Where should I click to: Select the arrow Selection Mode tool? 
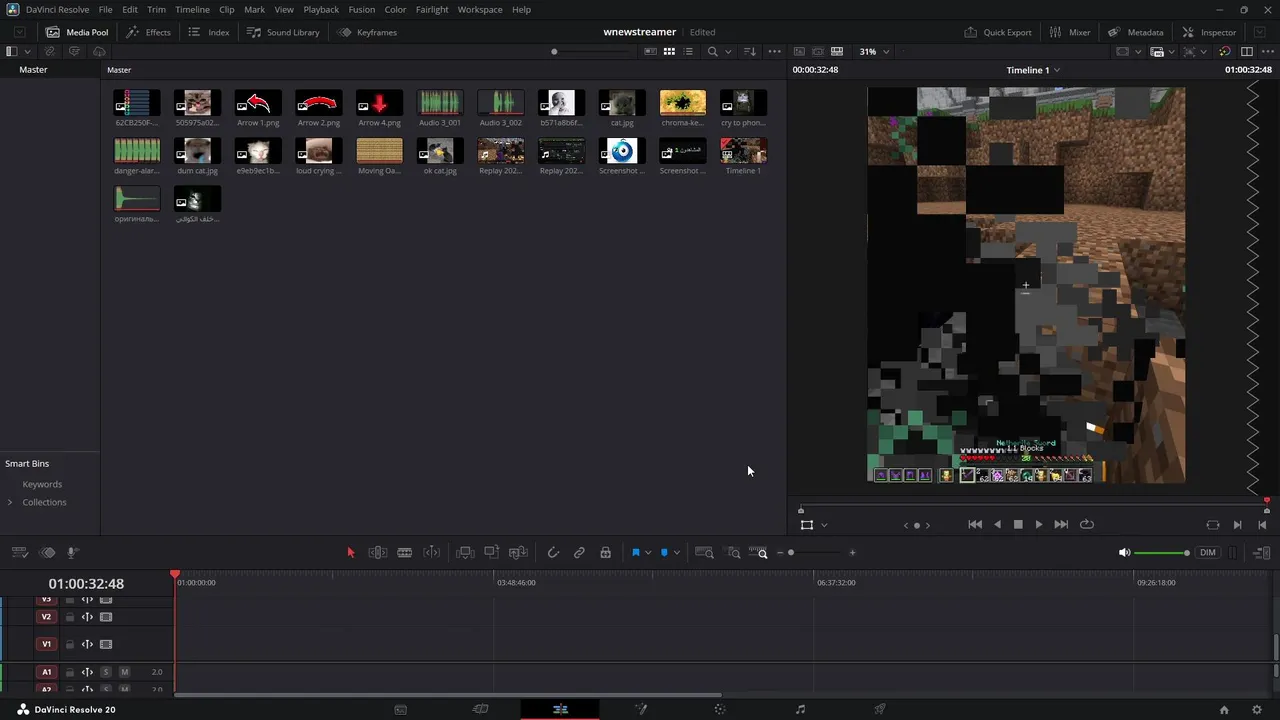click(350, 552)
